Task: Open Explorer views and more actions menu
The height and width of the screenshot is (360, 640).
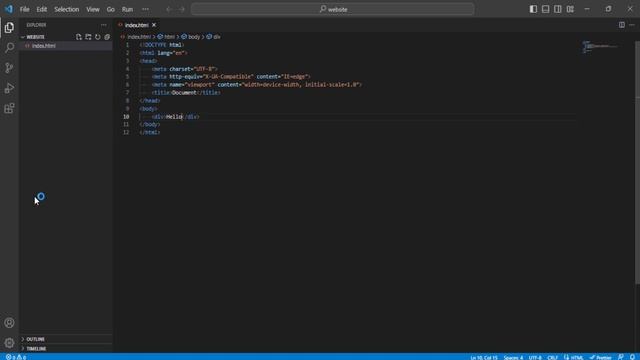Action: click(104, 25)
